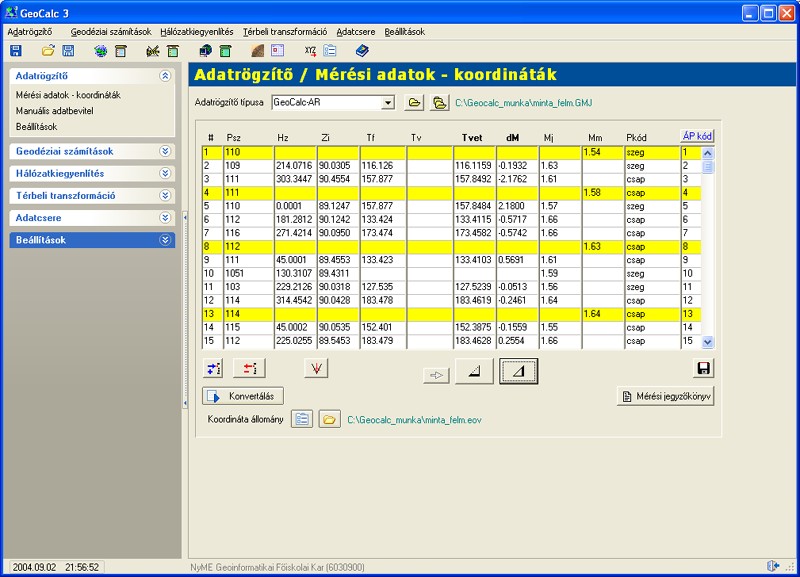Open the Adatrögzítő típusa GeoCalc-AR dropdown

click(x=388, y=103)
